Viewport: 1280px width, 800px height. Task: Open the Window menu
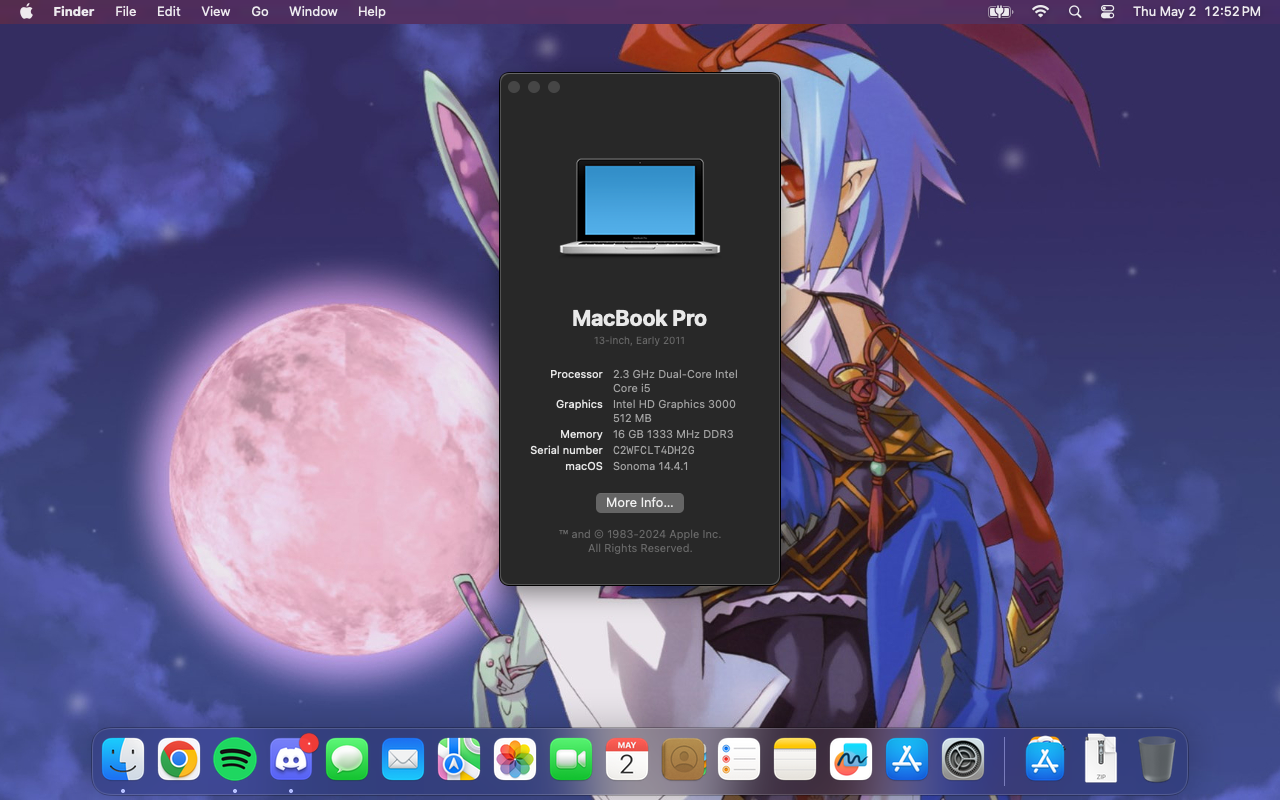[x=313, y=12]
